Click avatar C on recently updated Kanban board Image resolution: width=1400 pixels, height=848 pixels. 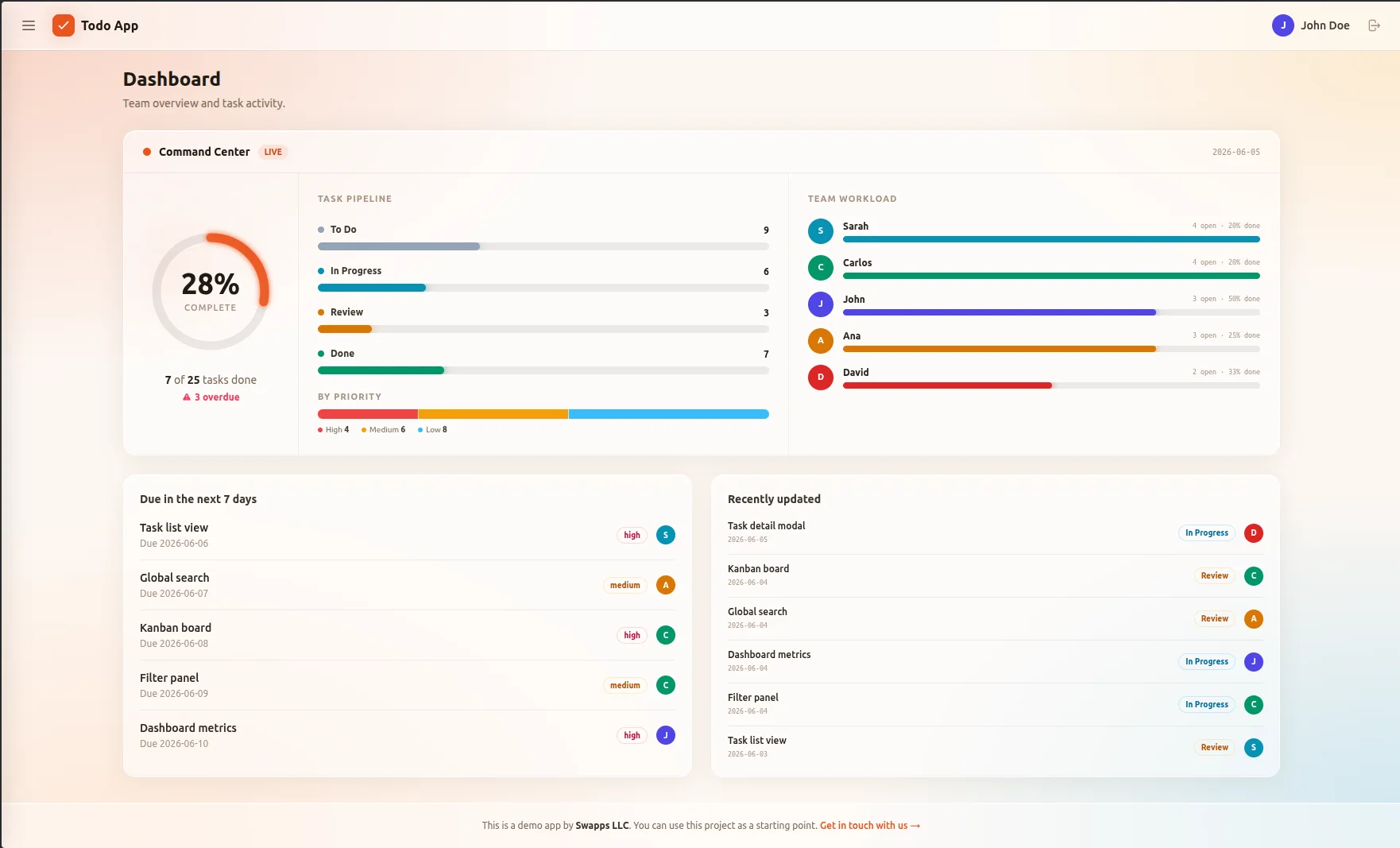[1254, 576]
